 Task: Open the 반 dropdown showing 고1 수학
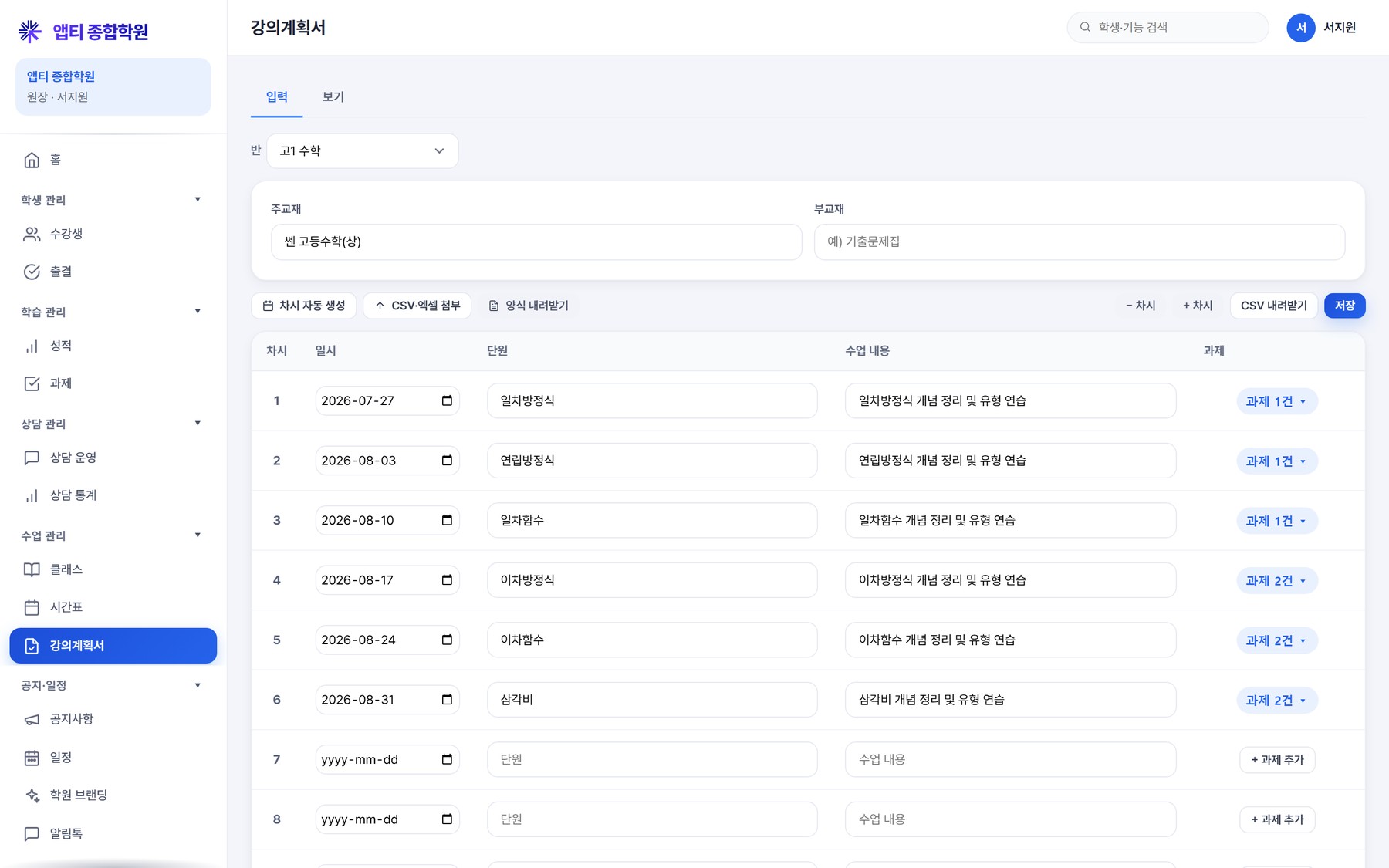(x=363, y=150)
